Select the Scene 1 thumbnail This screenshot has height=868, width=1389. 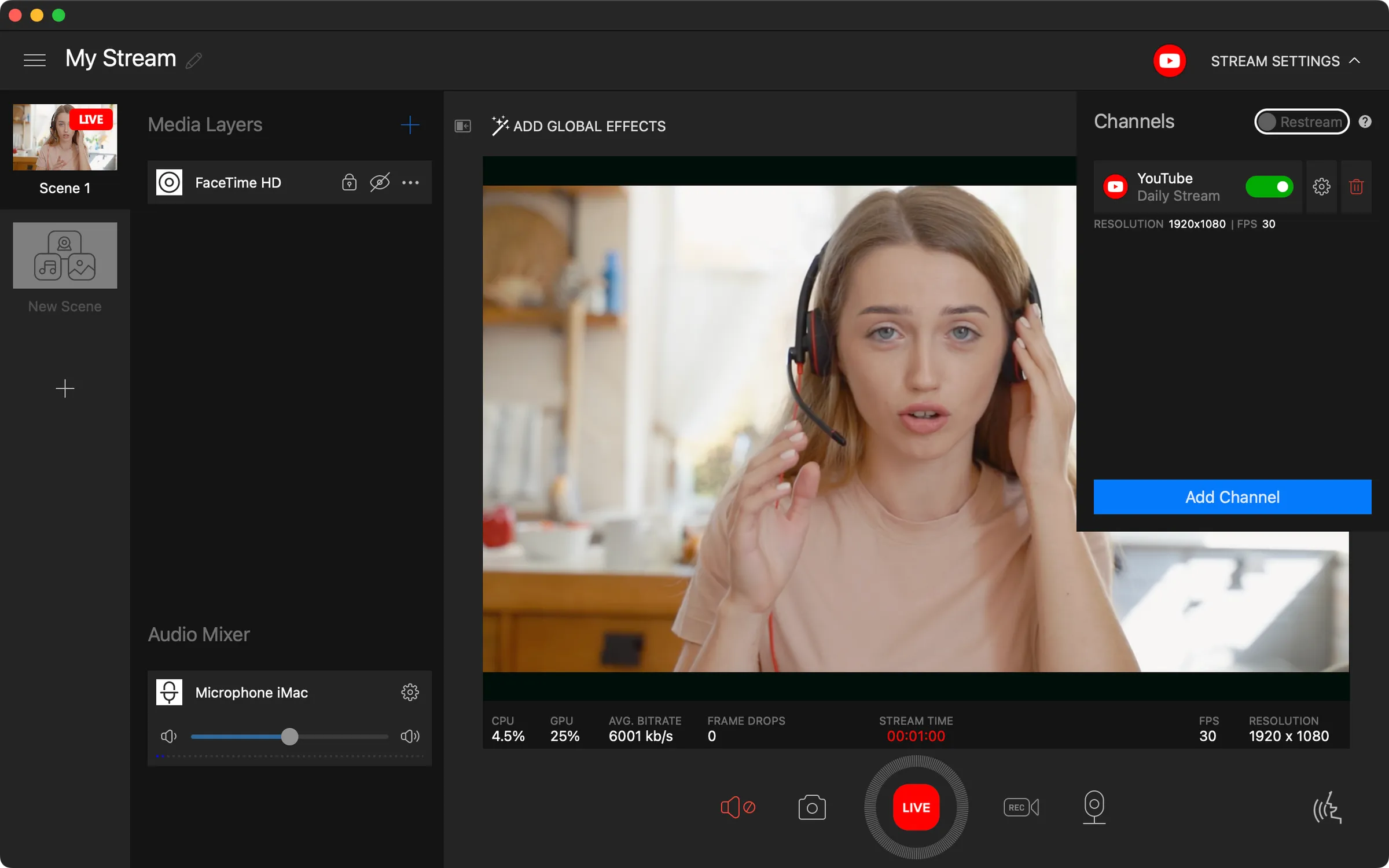point(65,137)
